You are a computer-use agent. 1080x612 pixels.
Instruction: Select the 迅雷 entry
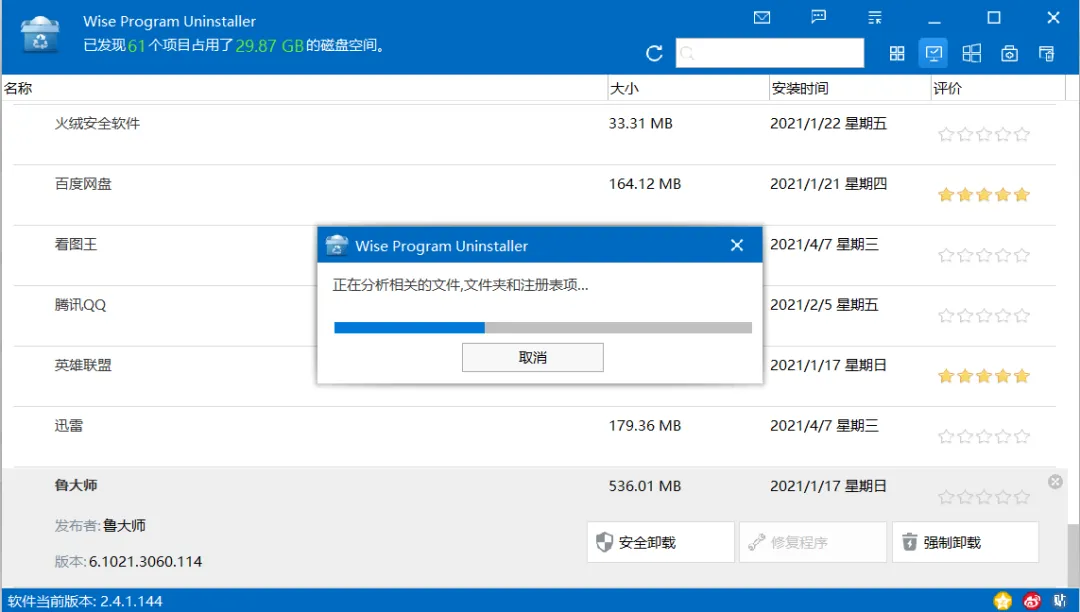(x=68, y=425)
